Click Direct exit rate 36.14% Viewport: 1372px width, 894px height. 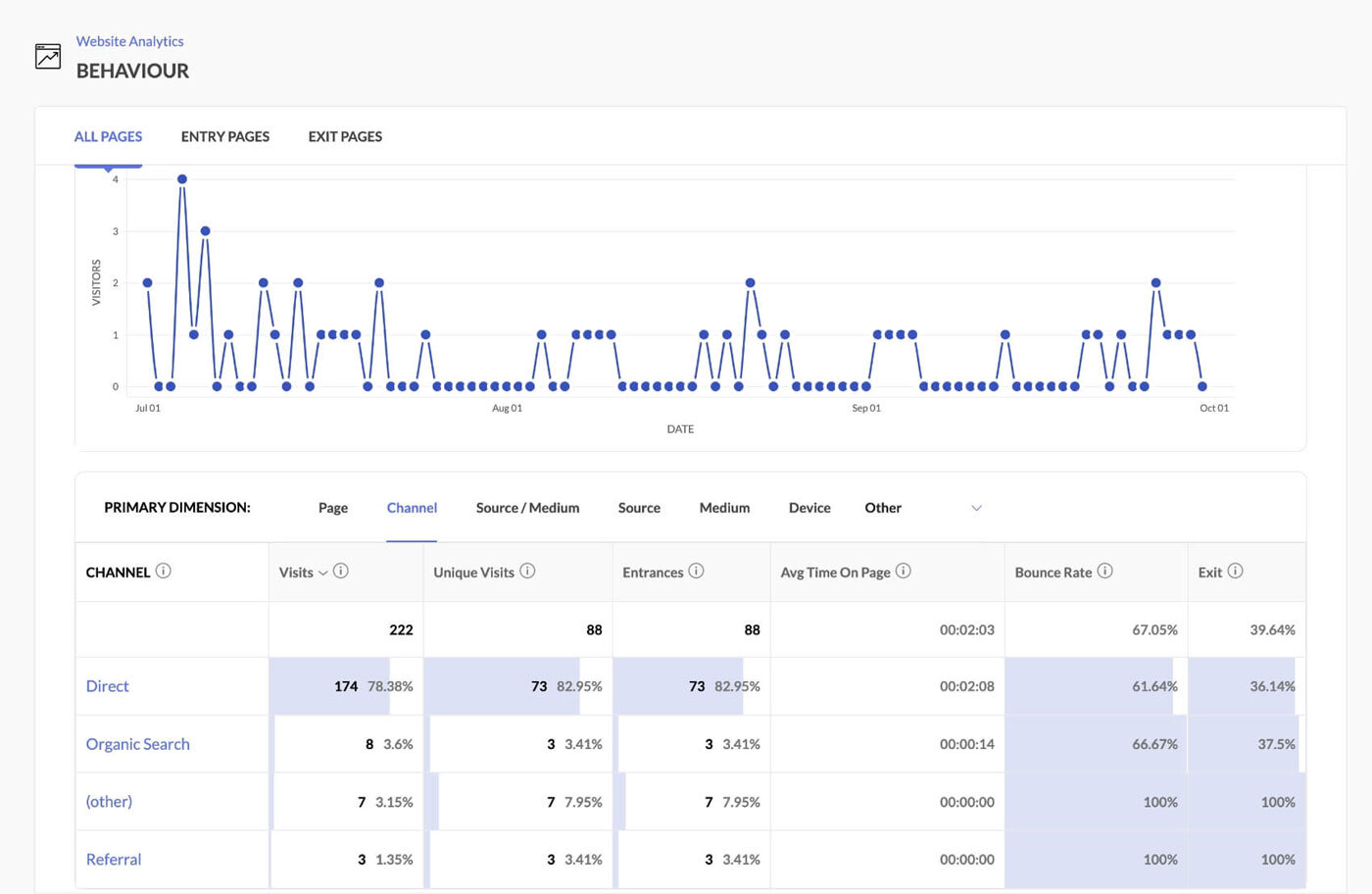(1272, 686)
